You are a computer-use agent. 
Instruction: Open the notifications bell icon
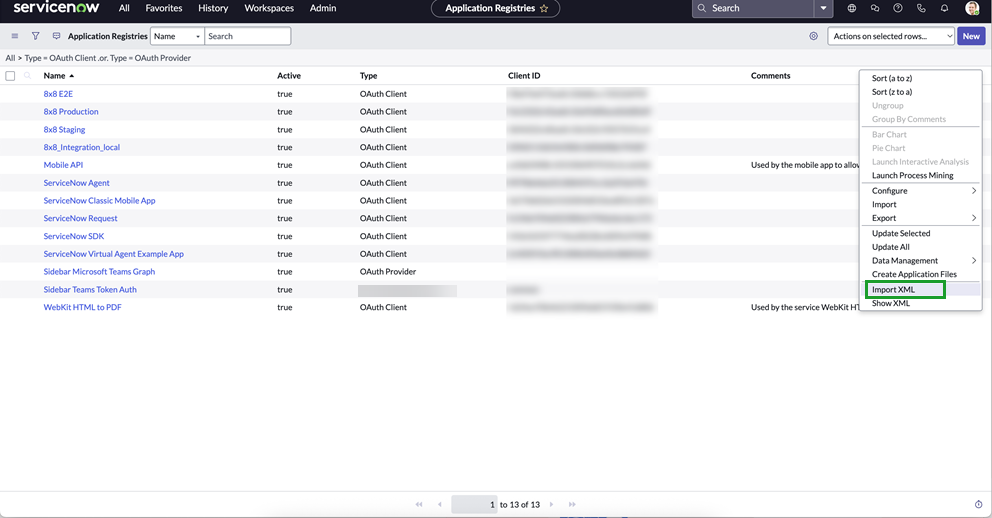pyautogui.click(x=944, y=8)
